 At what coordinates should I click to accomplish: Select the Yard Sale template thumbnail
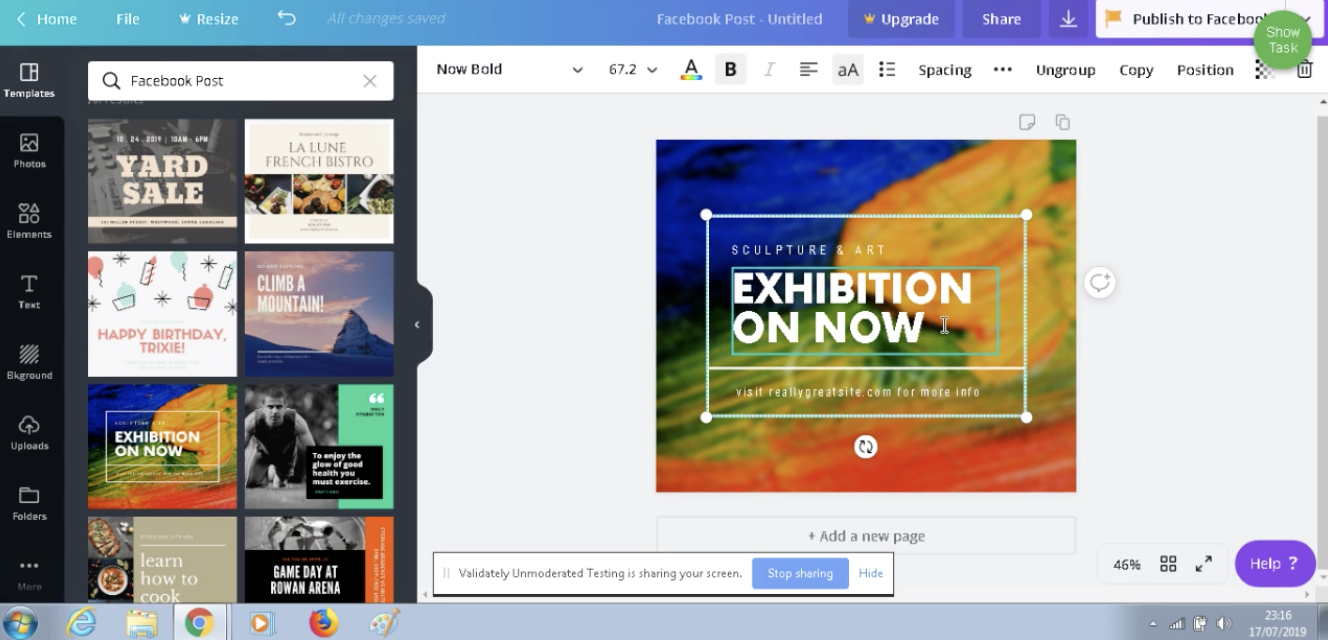click(162, 181)
